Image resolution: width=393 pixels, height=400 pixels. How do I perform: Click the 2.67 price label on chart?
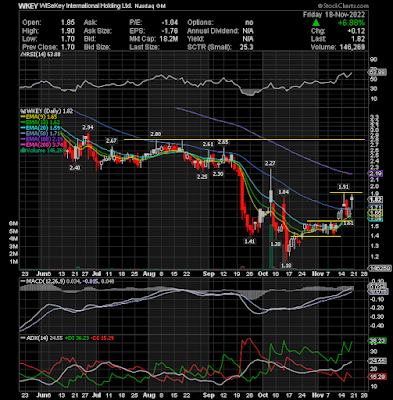pyautogui.click(x=111, y=141)
